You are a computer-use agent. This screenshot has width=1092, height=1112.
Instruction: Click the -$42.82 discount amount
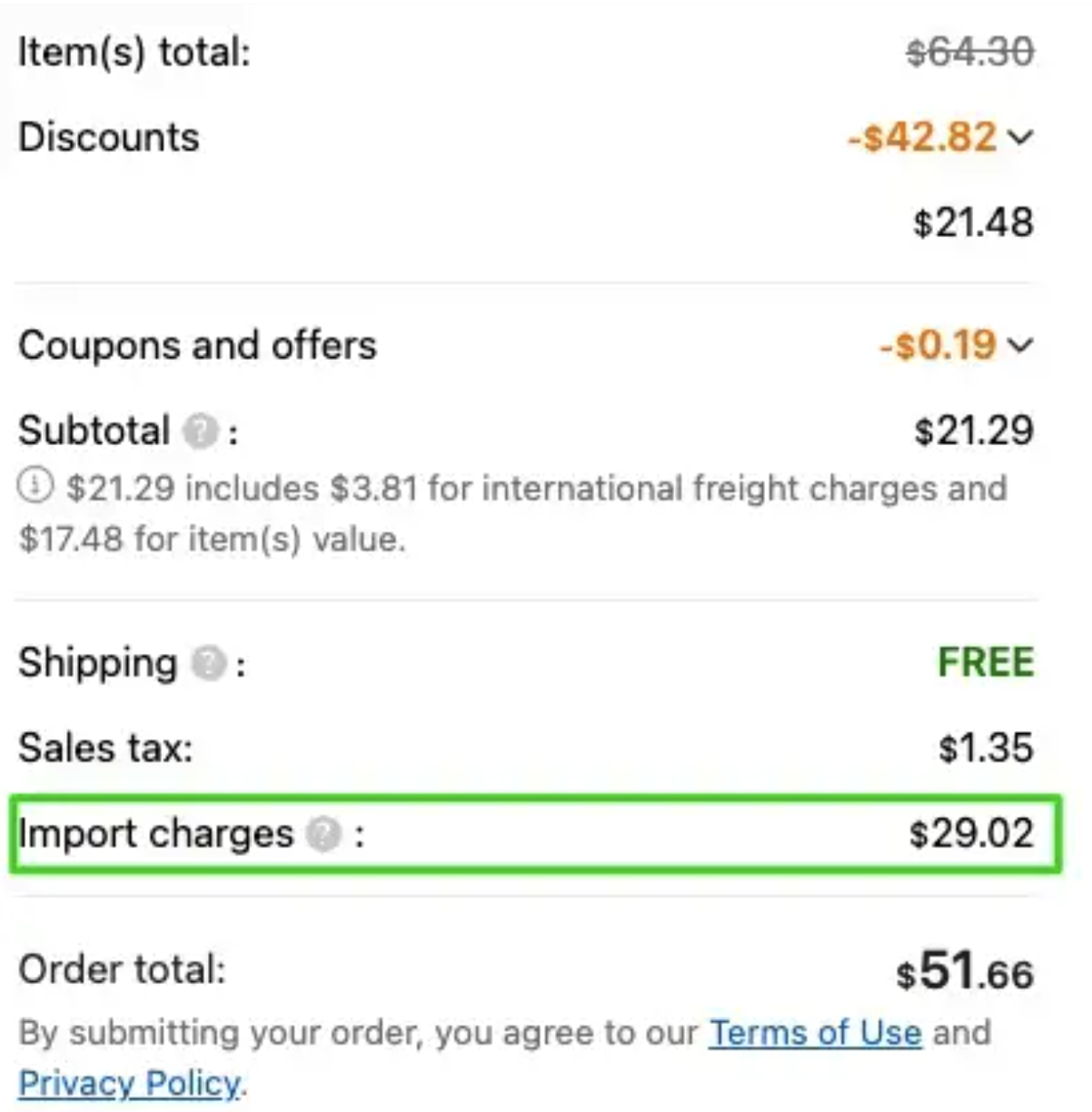pyautogui.click(x=922, y=137)
